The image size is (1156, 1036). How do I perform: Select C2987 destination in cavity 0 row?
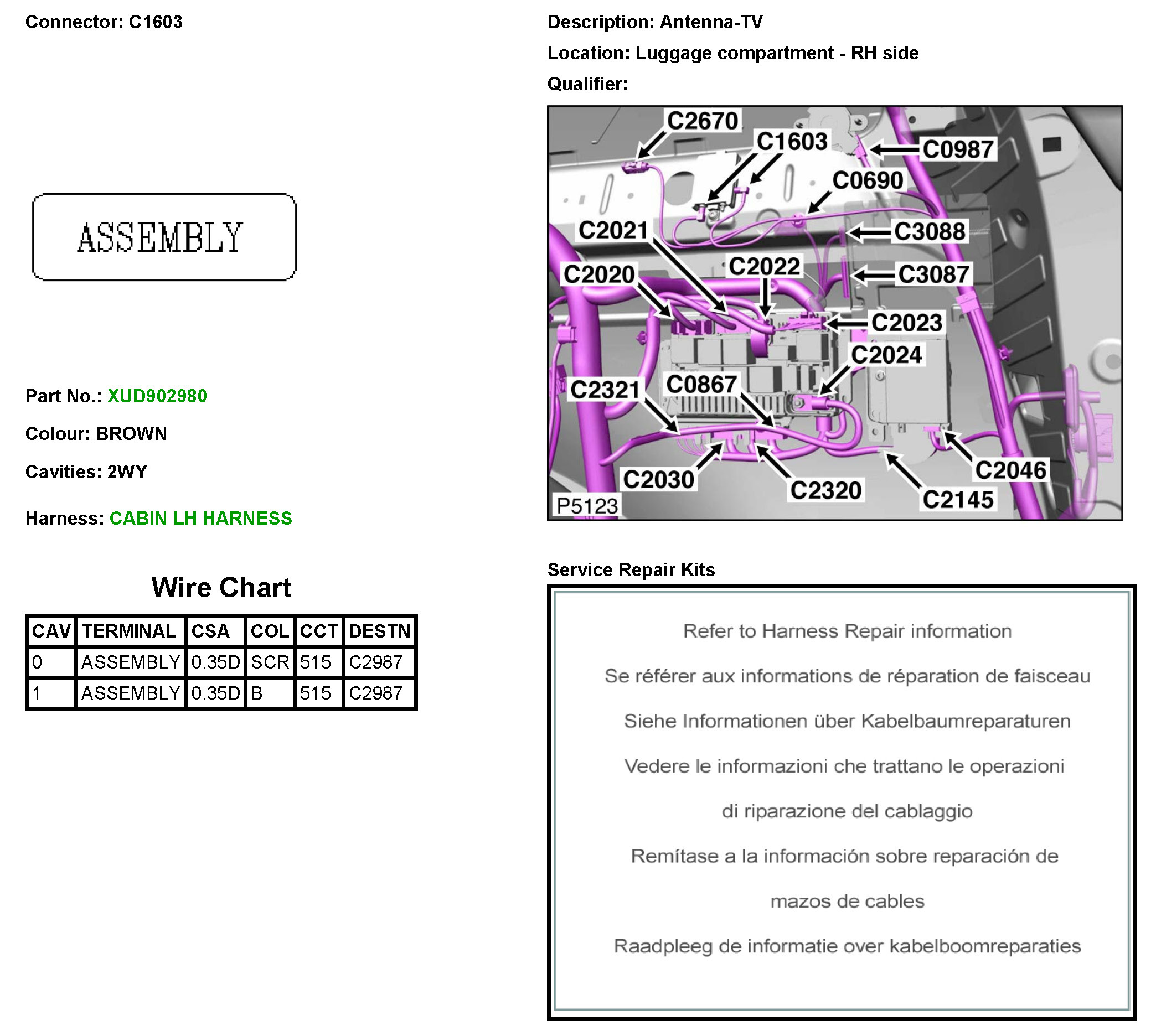[376, 662]
